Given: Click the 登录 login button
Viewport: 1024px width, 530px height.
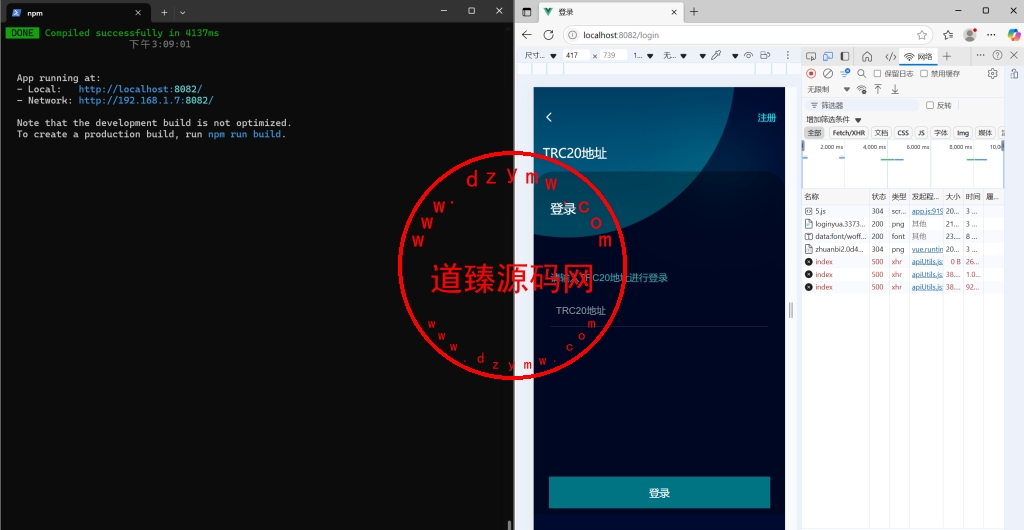Looking at the screenshot, I should click(x=659, y=493).
